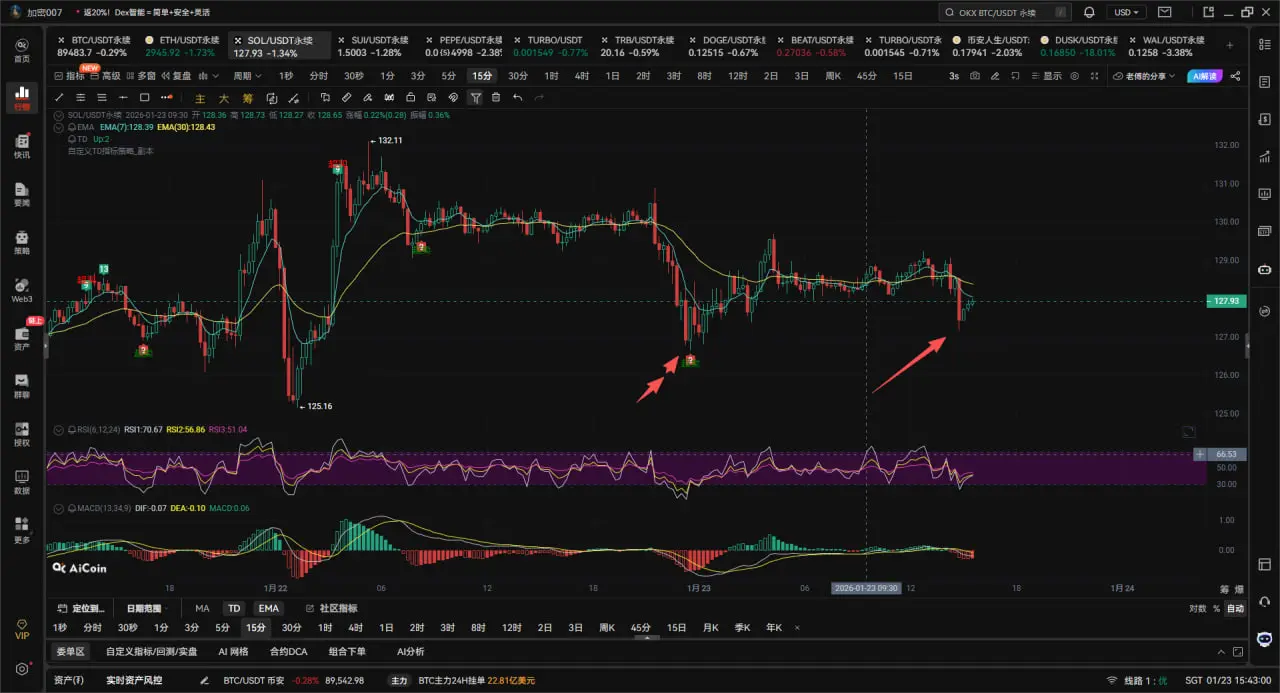The height and width of the screenshot is (693, 1280).
Task: Select the 4时 interval in top bar
Action: 582,76
